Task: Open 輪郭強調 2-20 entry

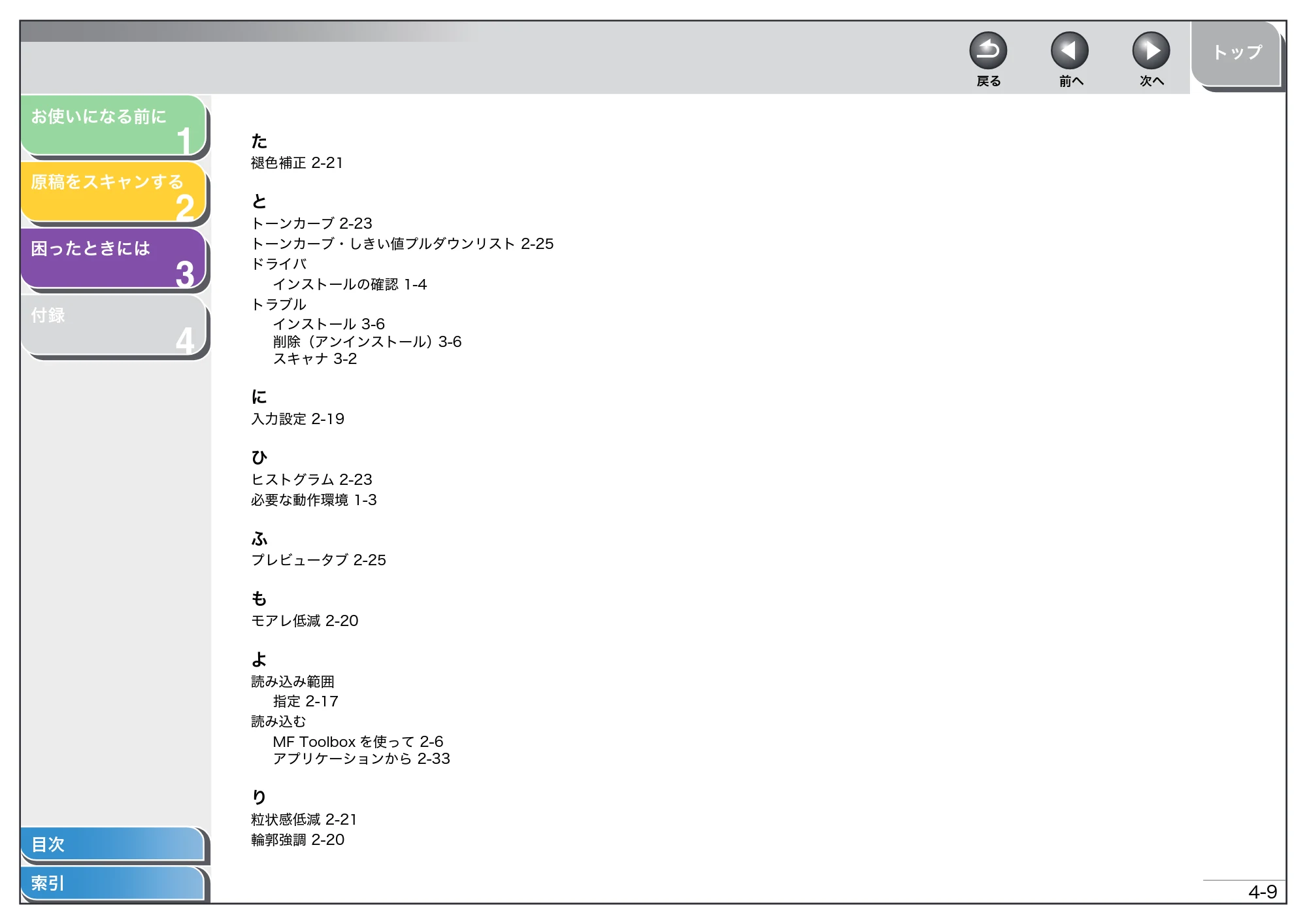Action: (297, 840)
